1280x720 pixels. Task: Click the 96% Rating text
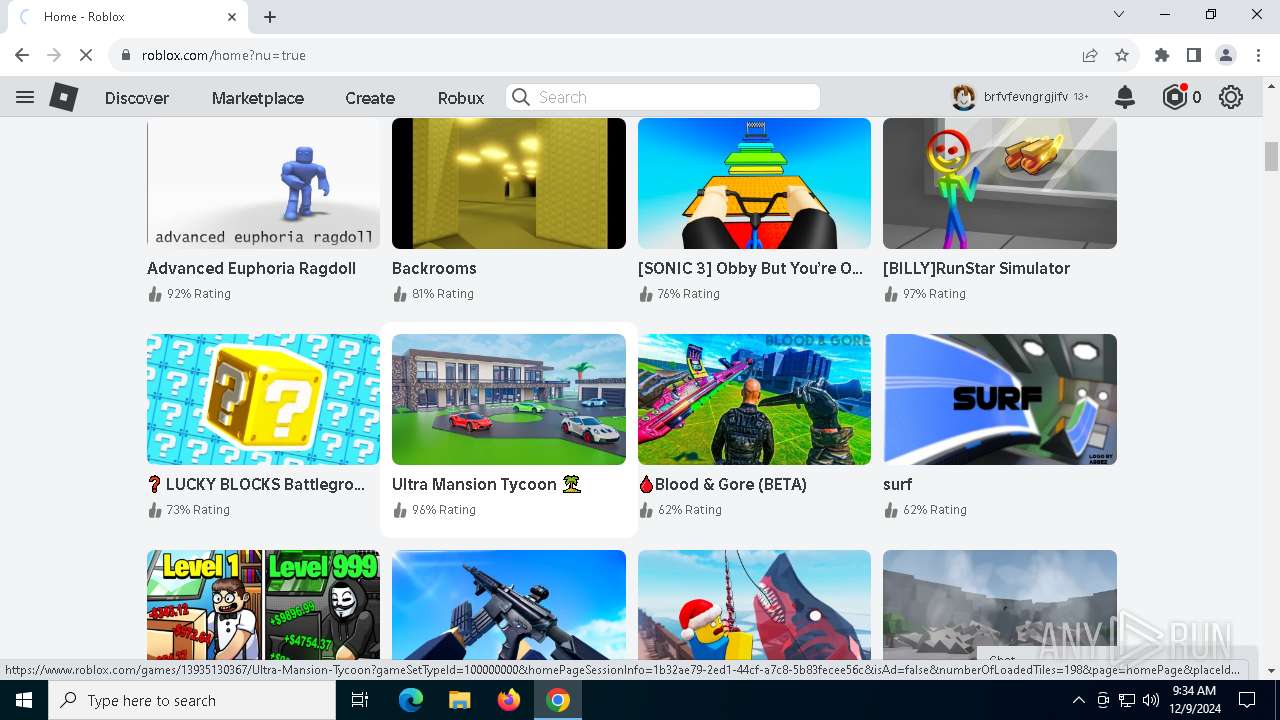(444, 510)
